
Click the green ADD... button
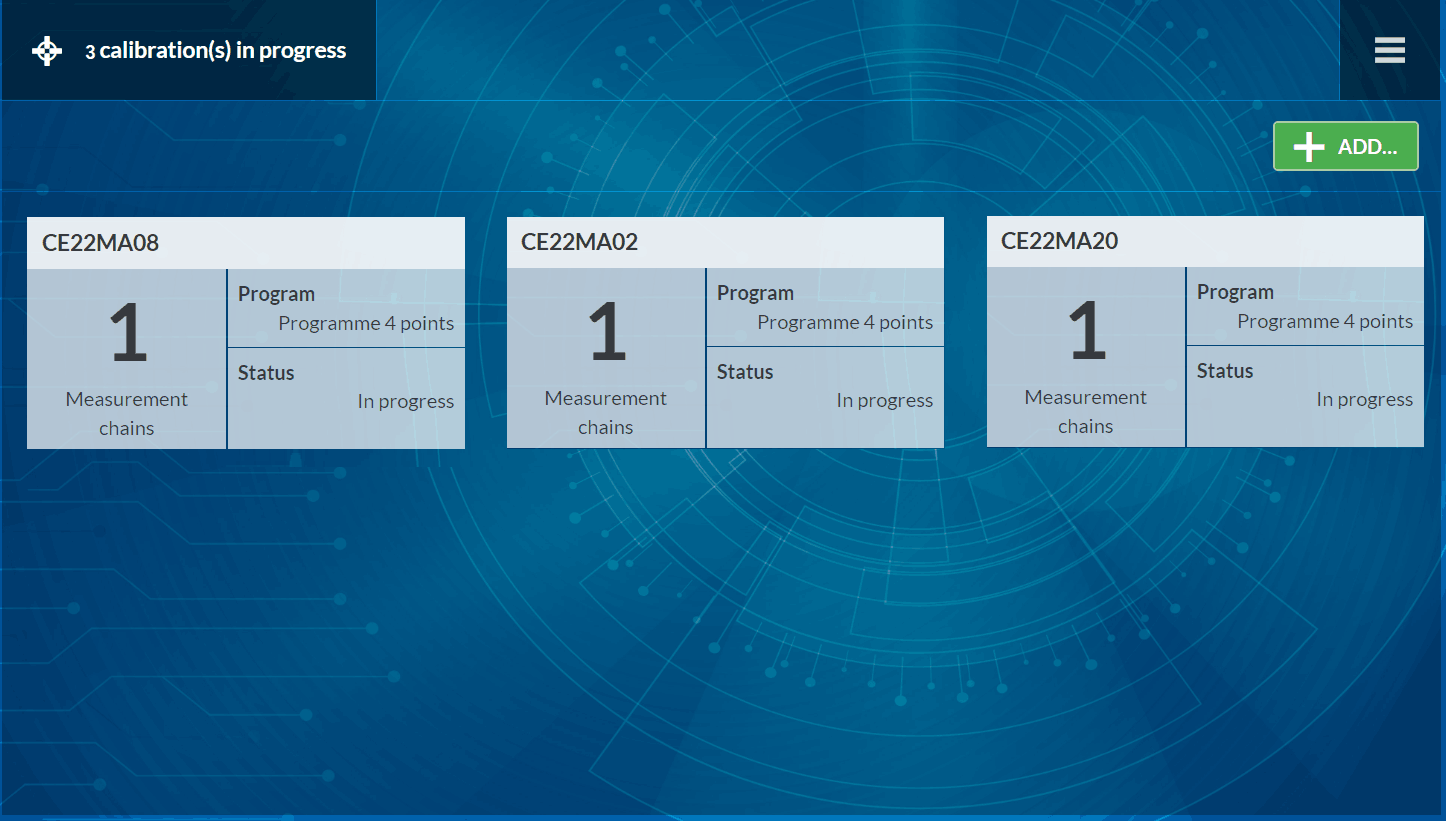(1345, 146)
